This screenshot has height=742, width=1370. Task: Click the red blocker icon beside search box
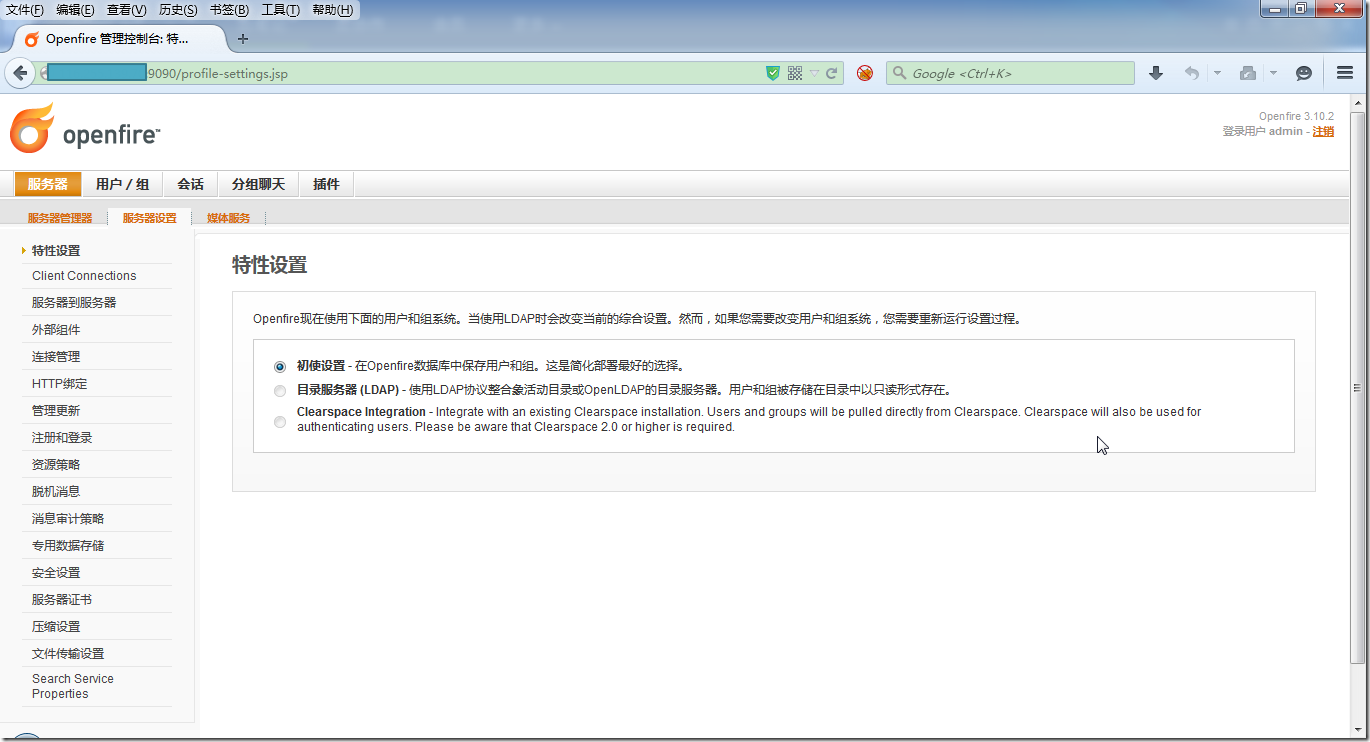click(865, 73)
